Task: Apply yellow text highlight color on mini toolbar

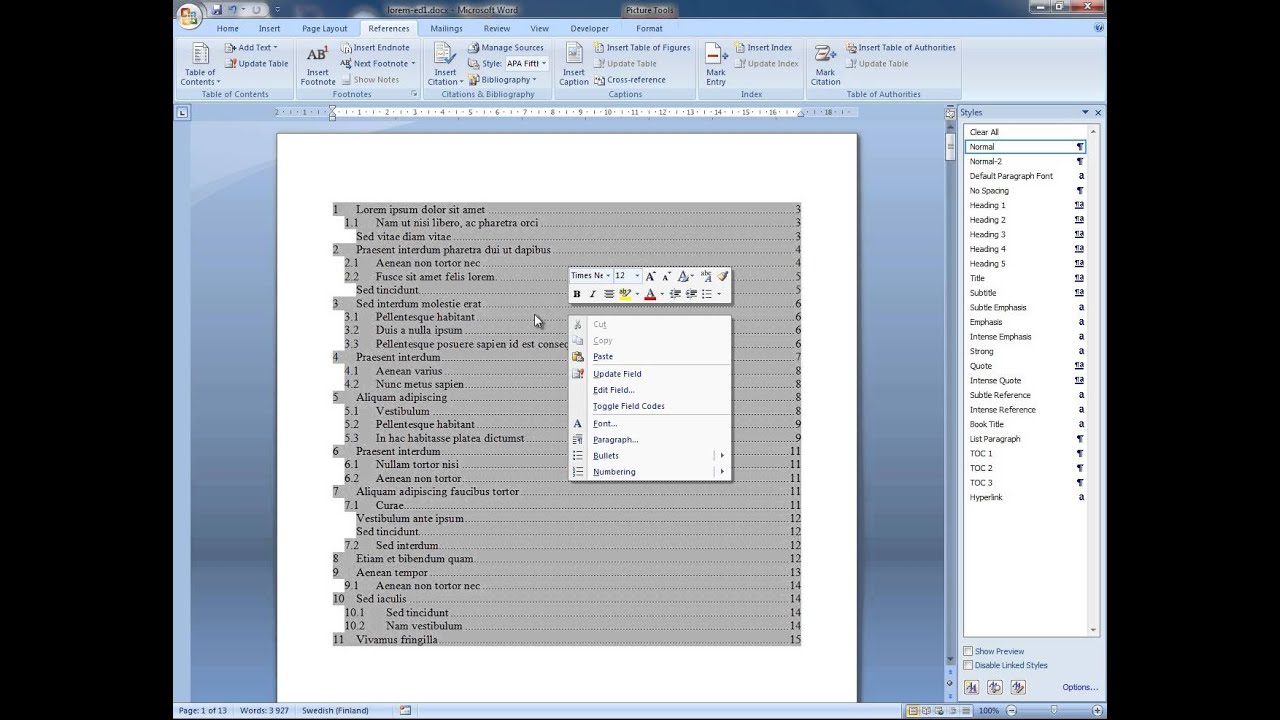Action: pyautogui.click(x=625, y=294)
